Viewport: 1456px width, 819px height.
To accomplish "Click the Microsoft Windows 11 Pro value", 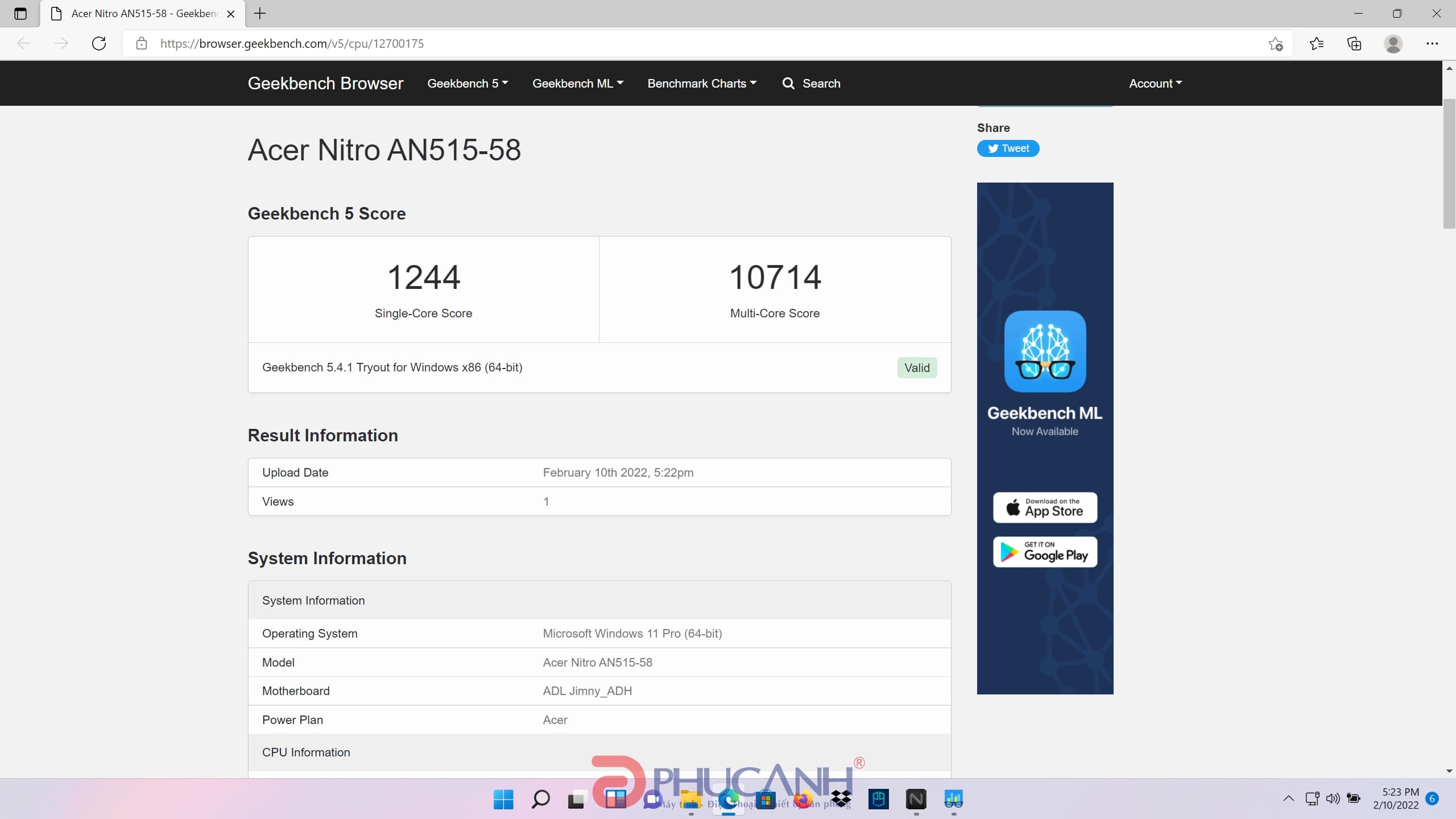I will (x=632, y=634).
